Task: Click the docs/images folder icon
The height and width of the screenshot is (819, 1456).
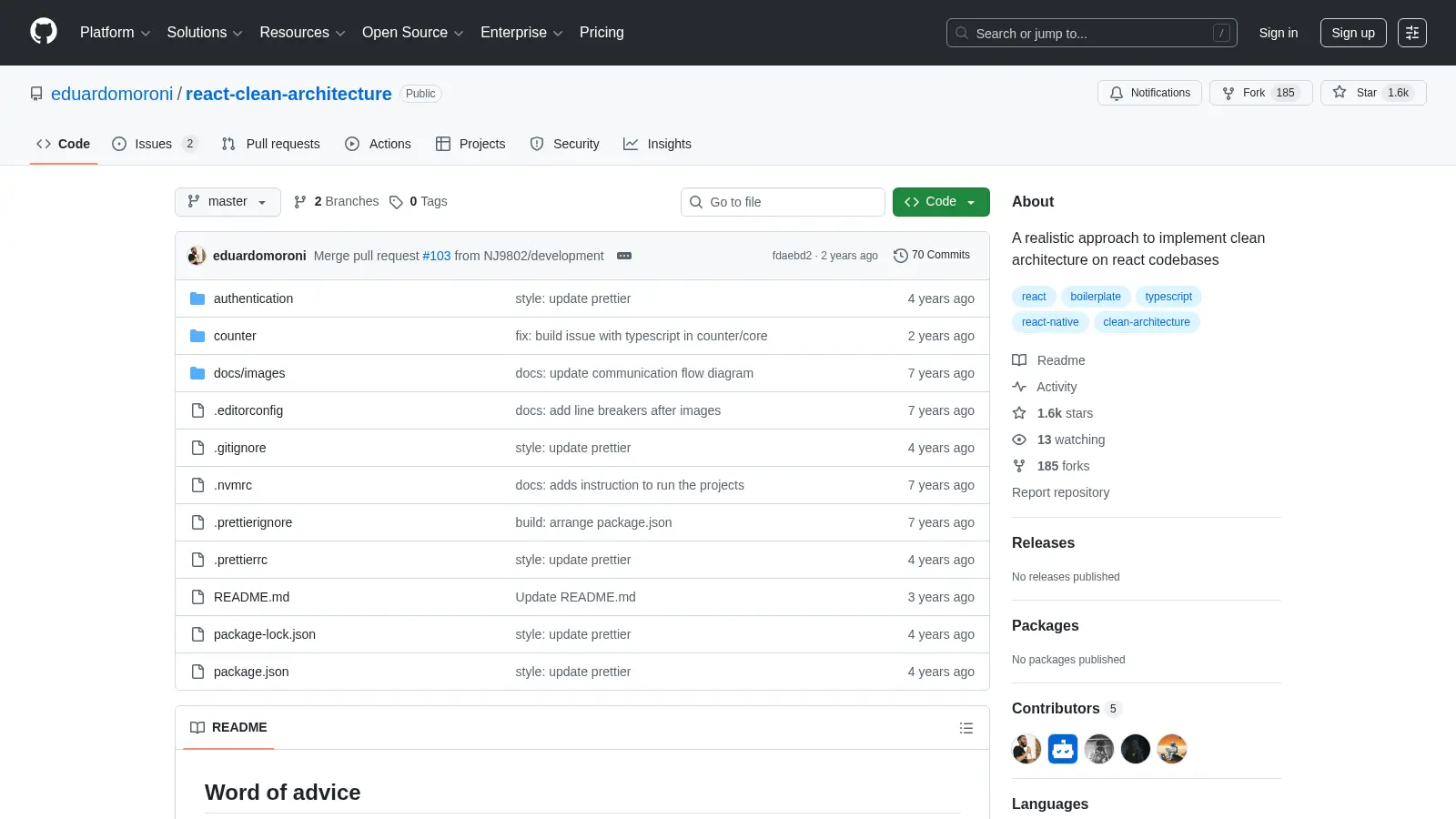Action: pos(197,373)
